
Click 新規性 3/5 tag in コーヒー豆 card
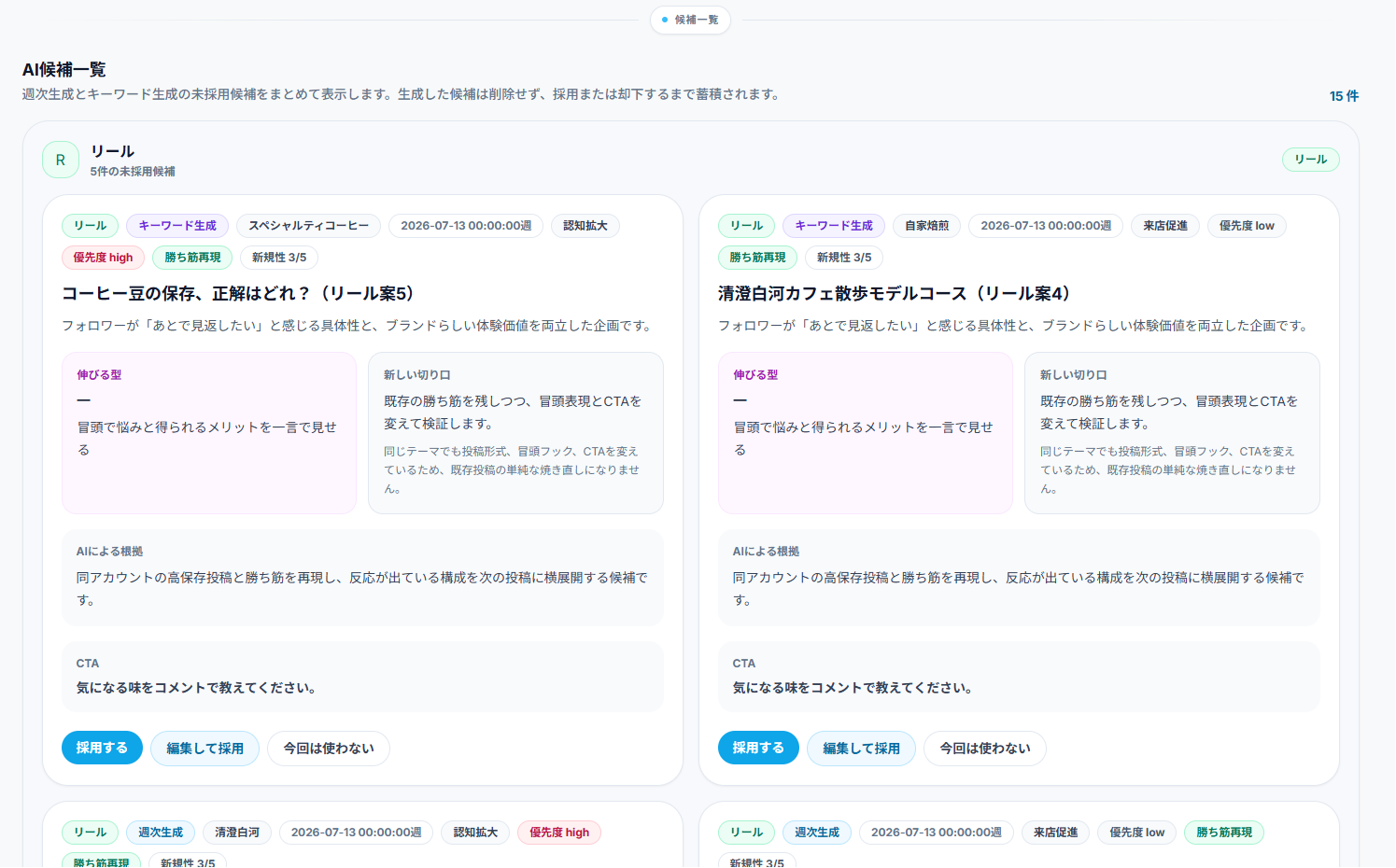pos(279,258)
